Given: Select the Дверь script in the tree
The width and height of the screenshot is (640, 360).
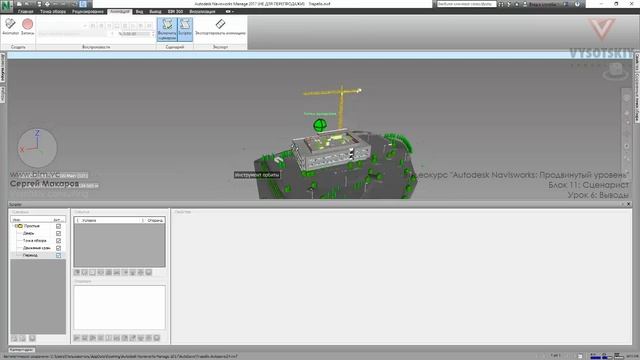Looking at the screenshot, I should (x=29, y=233).
